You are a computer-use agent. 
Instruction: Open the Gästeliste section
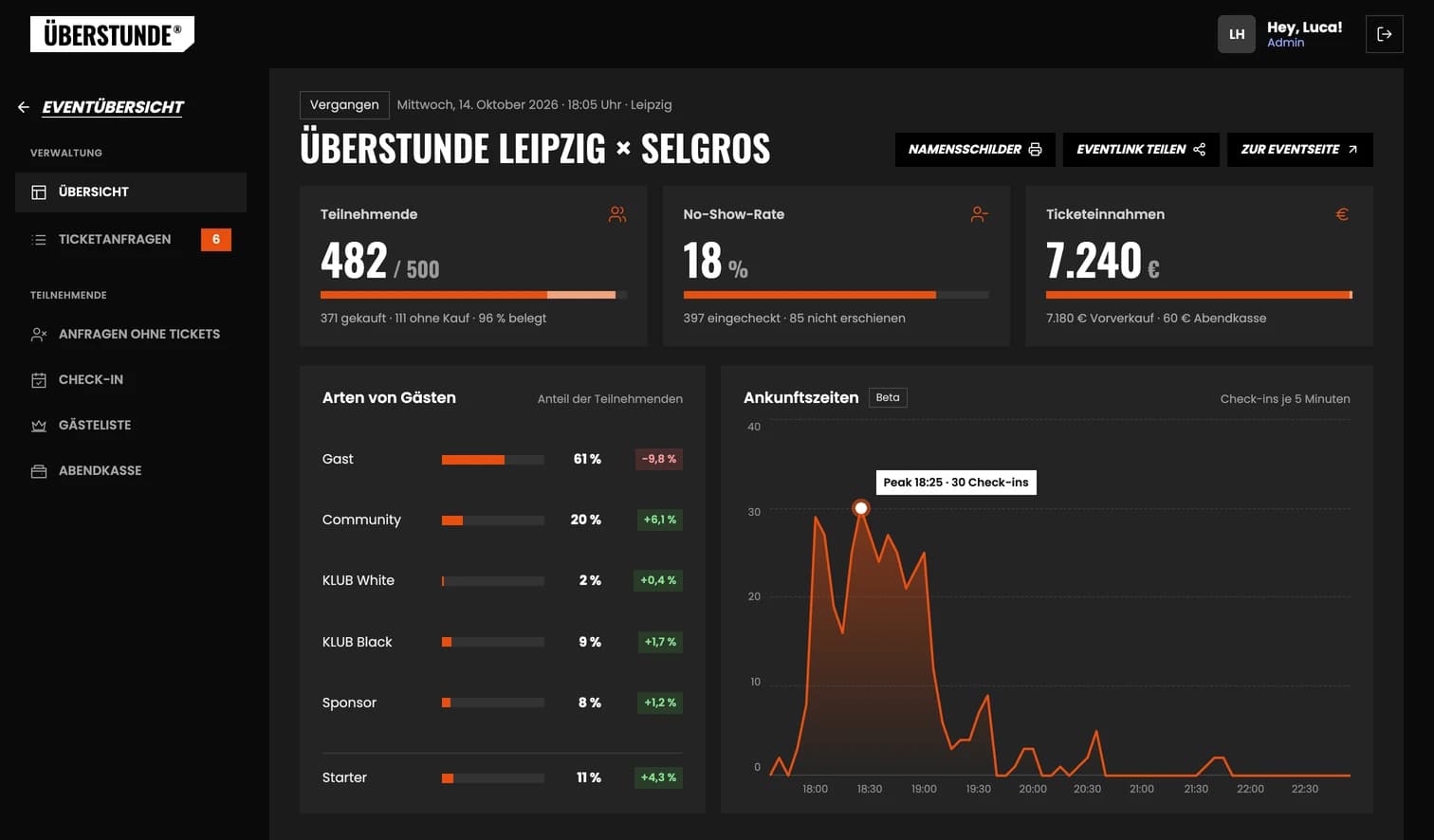pyautogui.click(x=131, y=426)
